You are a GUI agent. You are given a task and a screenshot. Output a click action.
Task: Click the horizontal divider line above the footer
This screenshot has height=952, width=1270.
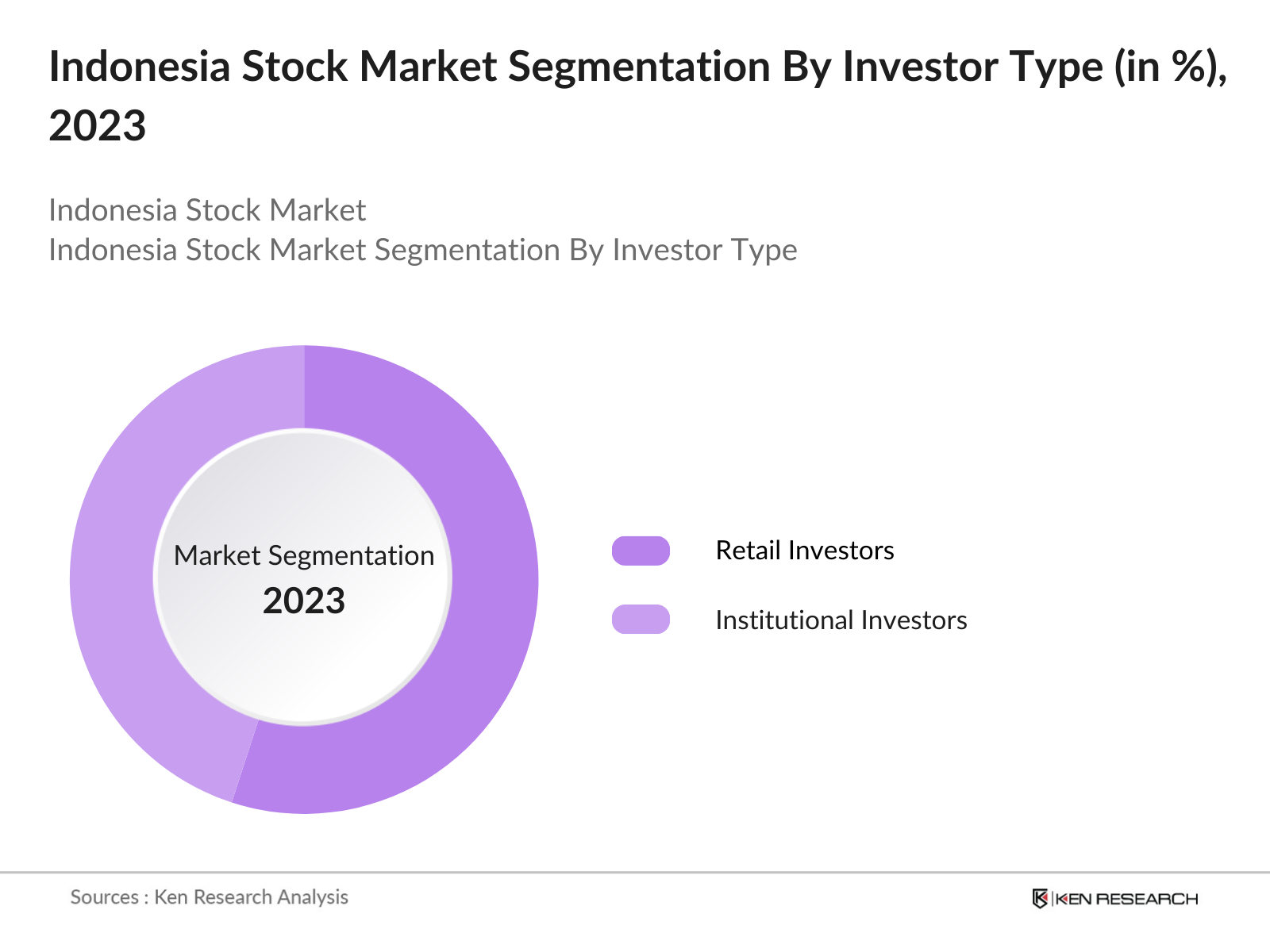click(x=635, y=873)
